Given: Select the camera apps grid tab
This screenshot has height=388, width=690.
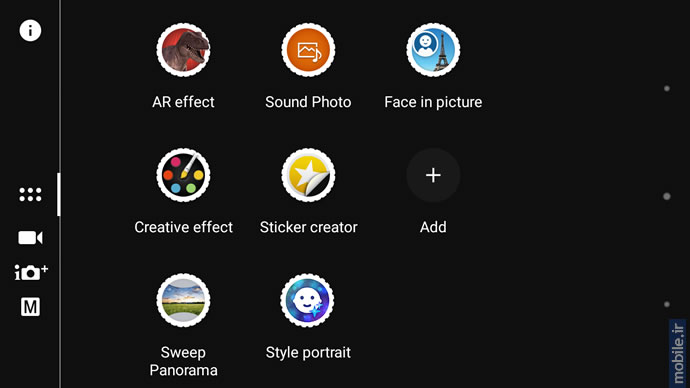Looking at the screenshot, I should (30, 194).
